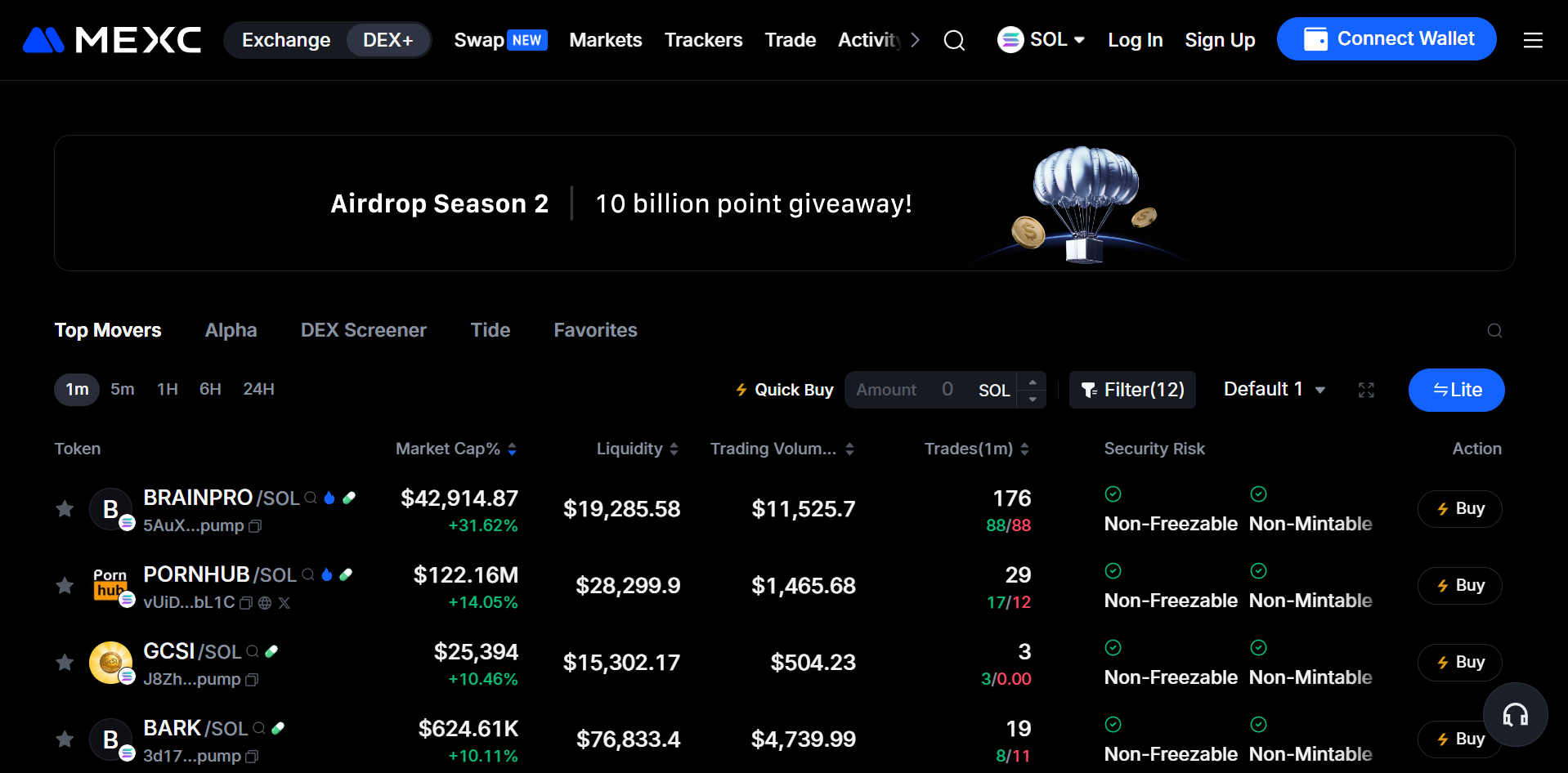Switch to DEX+ mode
1568x773 pixels.
click(x=388, y=40)
